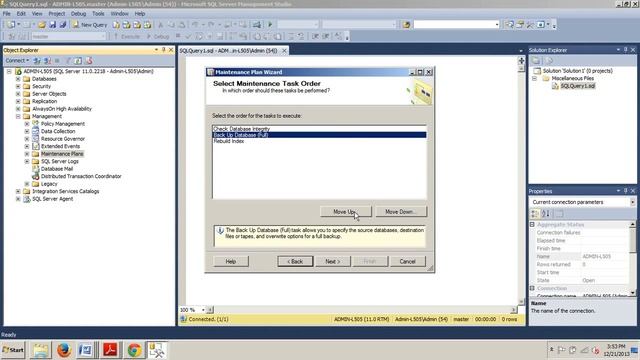This screenshot has height=360, width=640.
Task: Collapse Miscellaneous Files in Solution Explorer
Action: pyautogui.click(x=534, y=78)
